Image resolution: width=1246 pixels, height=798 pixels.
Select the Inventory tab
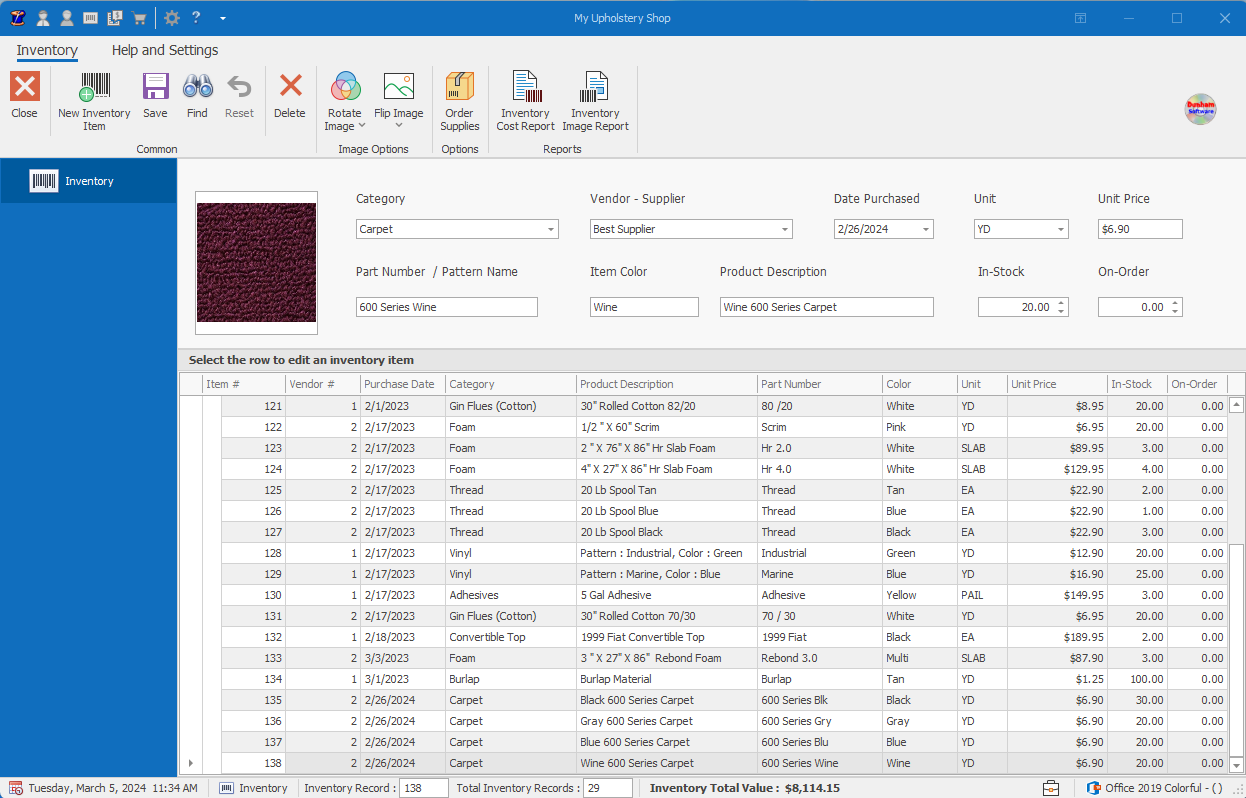click(x=46, y=50)
